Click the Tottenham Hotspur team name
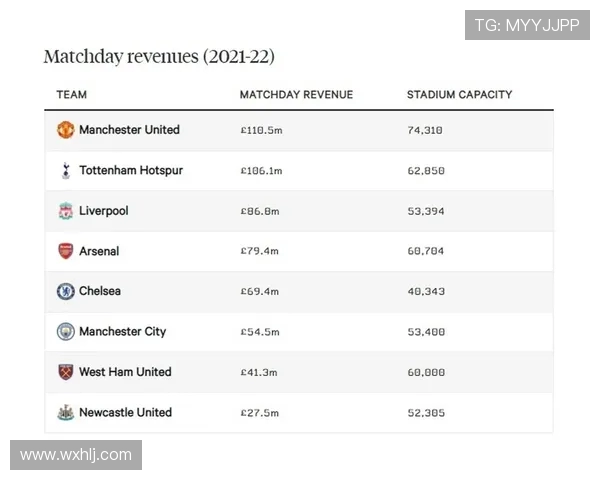600x480 pixels. (x=131, y=170)
